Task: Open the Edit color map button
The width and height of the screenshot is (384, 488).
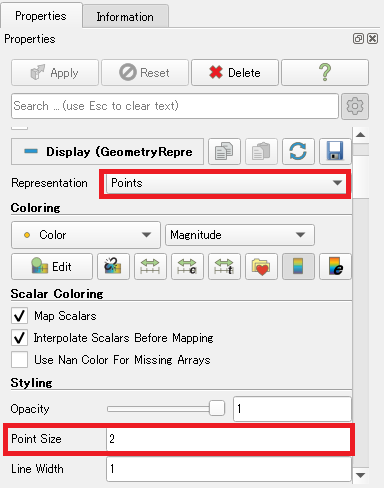Action: [x=52, y=266]
